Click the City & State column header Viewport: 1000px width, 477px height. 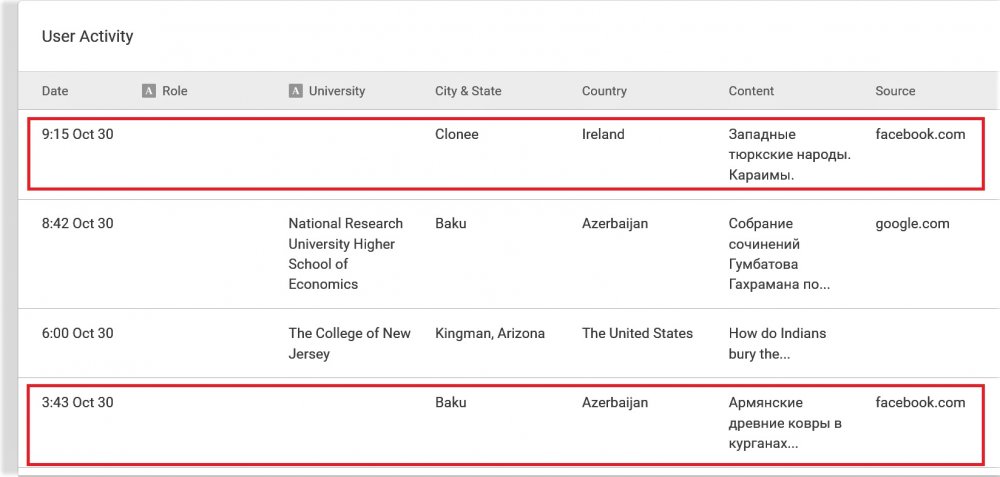(468, 91)
